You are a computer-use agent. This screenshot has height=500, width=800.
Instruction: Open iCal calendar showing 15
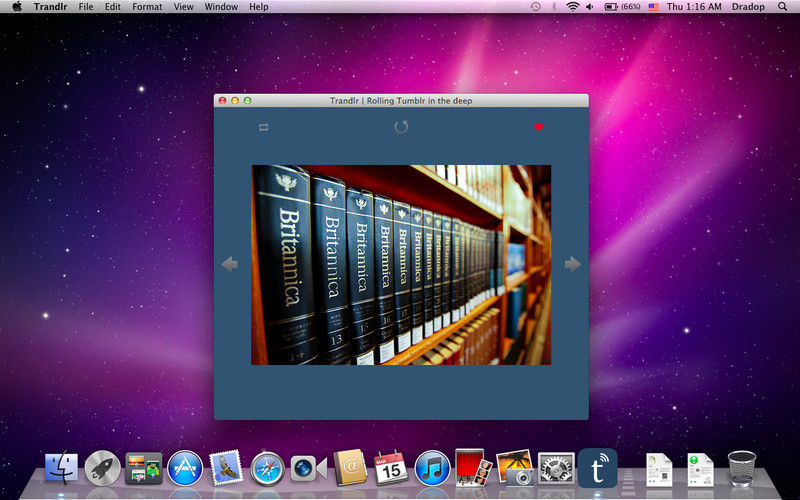tap(391, 468)
